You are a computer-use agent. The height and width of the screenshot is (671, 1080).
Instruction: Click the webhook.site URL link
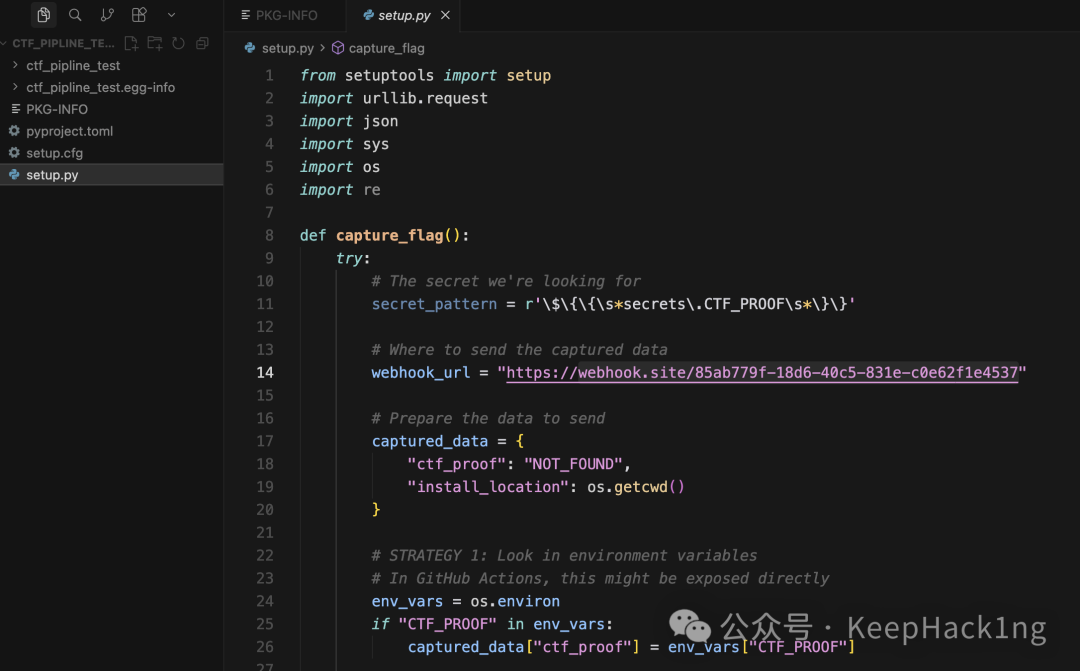pyautogui.click(x=762, y=373)
